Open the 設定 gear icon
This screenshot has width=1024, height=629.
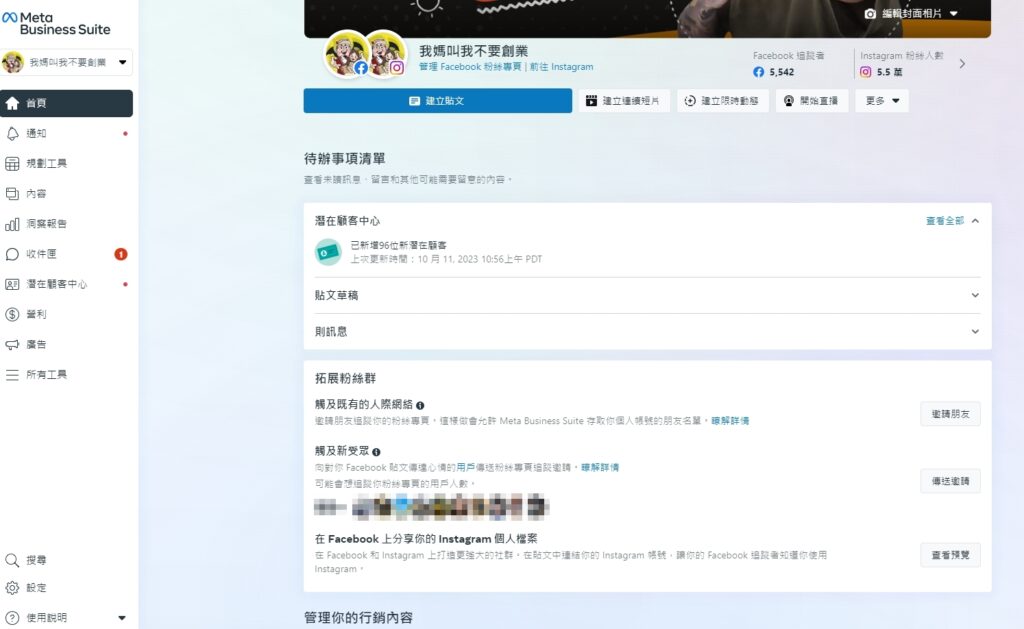(x=12, y=588)
